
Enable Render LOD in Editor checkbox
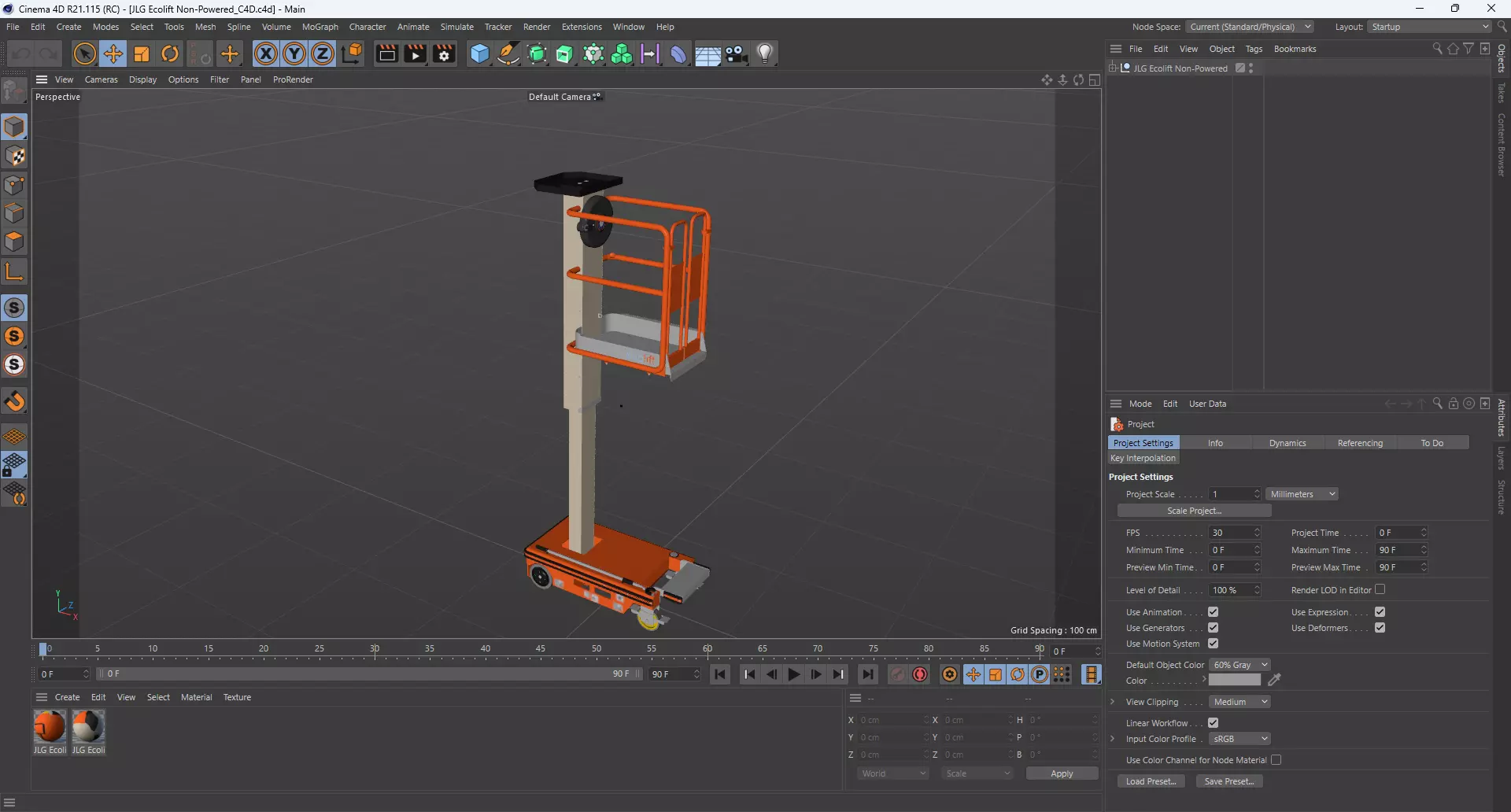coord(1380,589)
